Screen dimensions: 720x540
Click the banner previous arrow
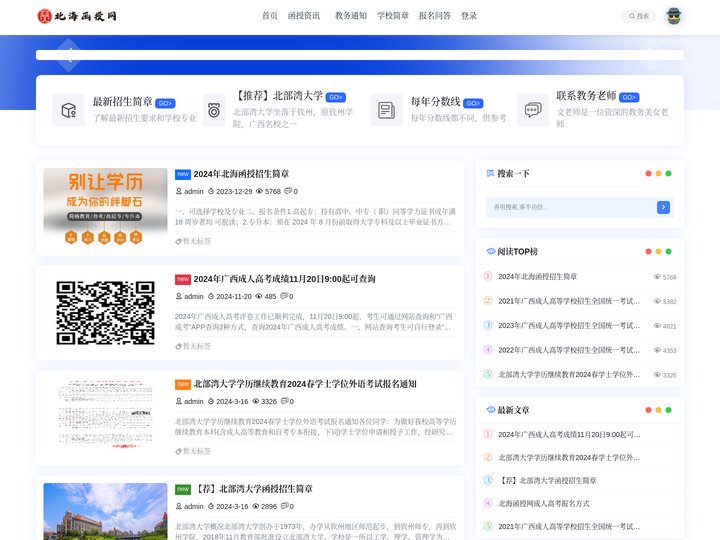tap(69, 55)
